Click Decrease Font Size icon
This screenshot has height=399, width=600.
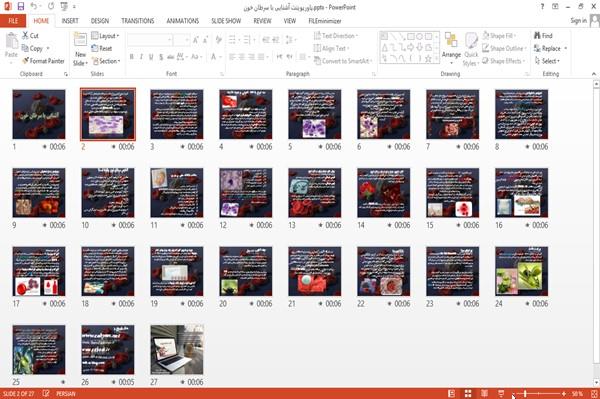click(205, 40)
